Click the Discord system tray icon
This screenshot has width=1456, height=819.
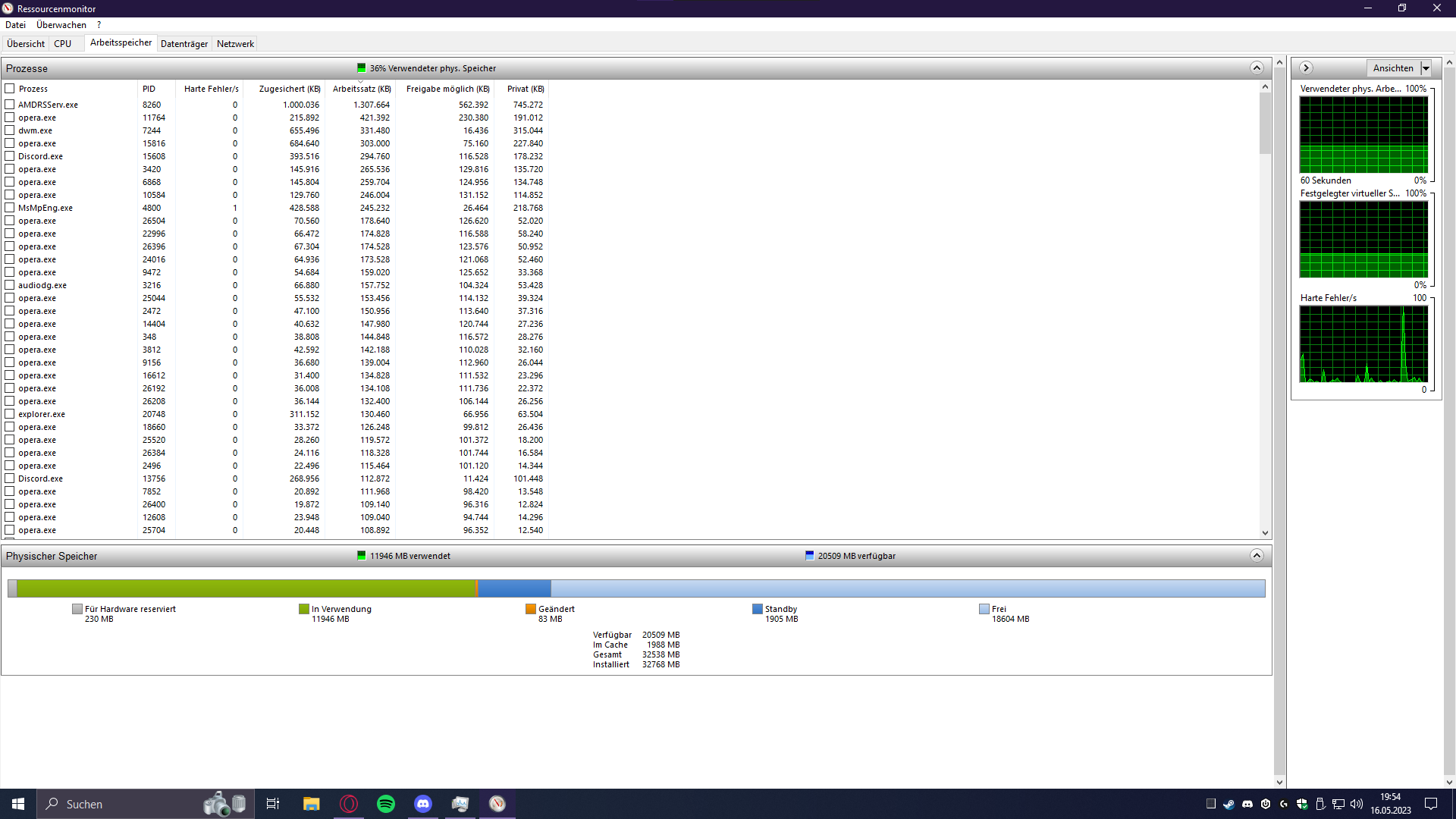1247,804
